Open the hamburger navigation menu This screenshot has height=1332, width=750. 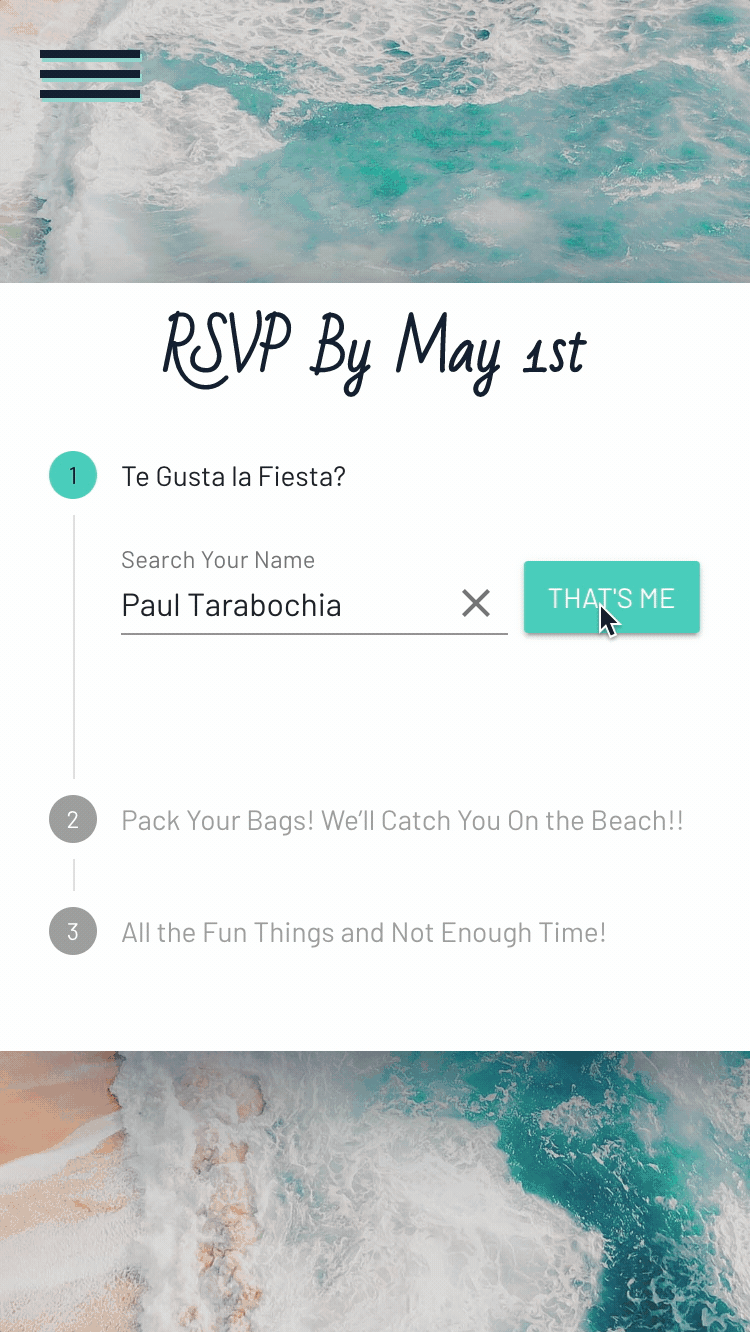click(90, 75)
